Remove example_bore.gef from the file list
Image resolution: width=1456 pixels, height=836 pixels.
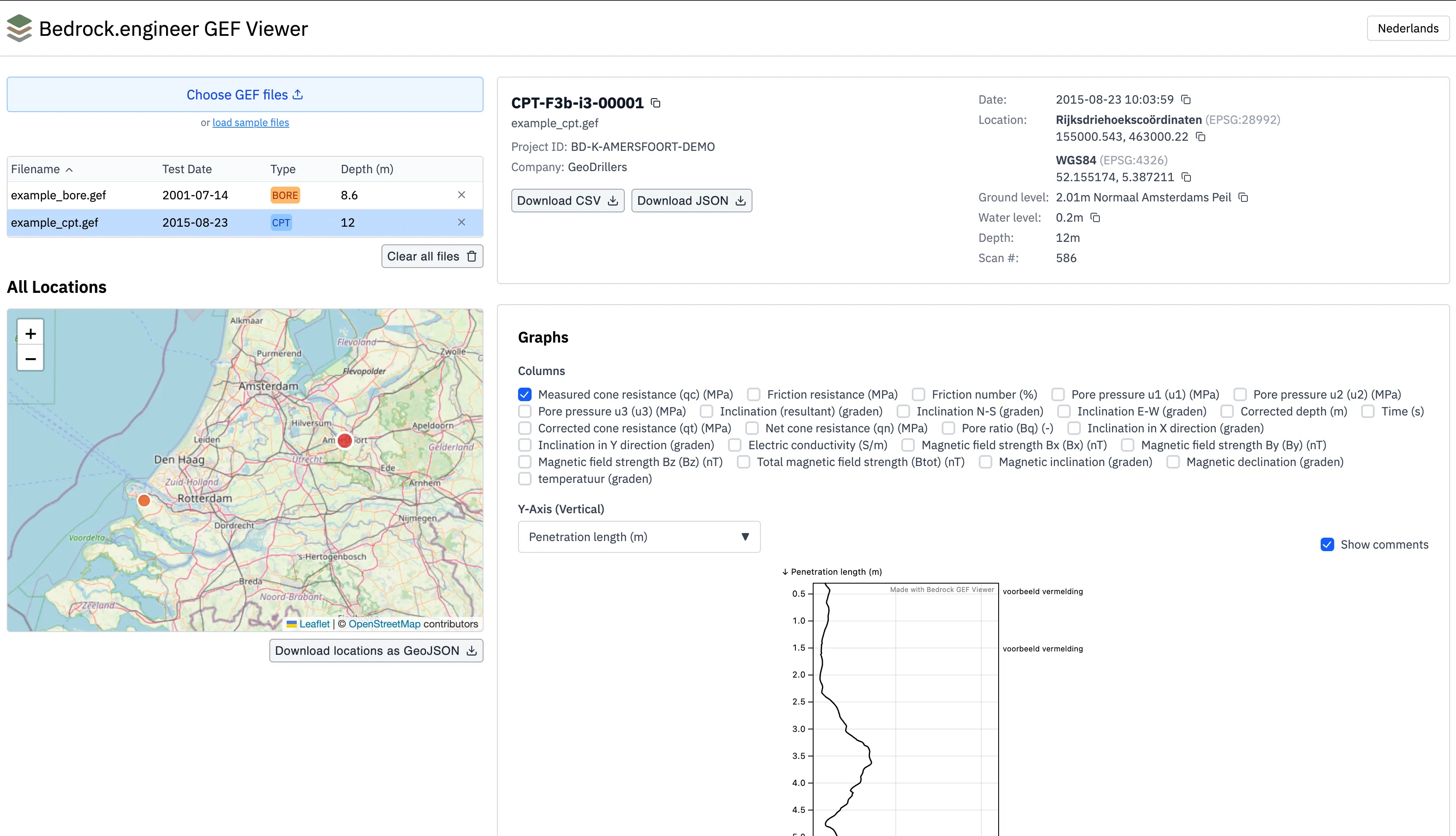point(461,195)
